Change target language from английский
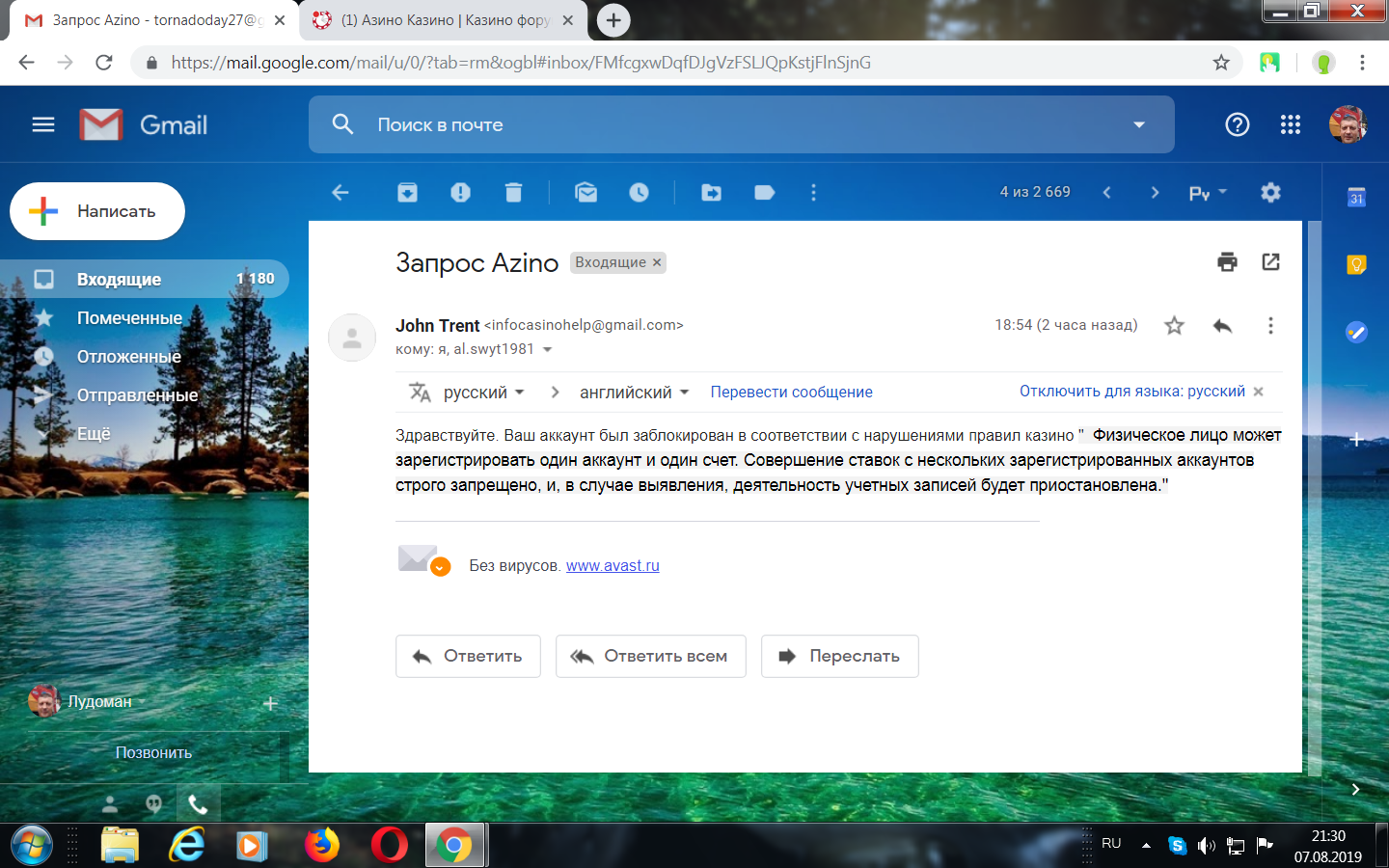Screen dimensions: 1389x868 tap(635, 393)
